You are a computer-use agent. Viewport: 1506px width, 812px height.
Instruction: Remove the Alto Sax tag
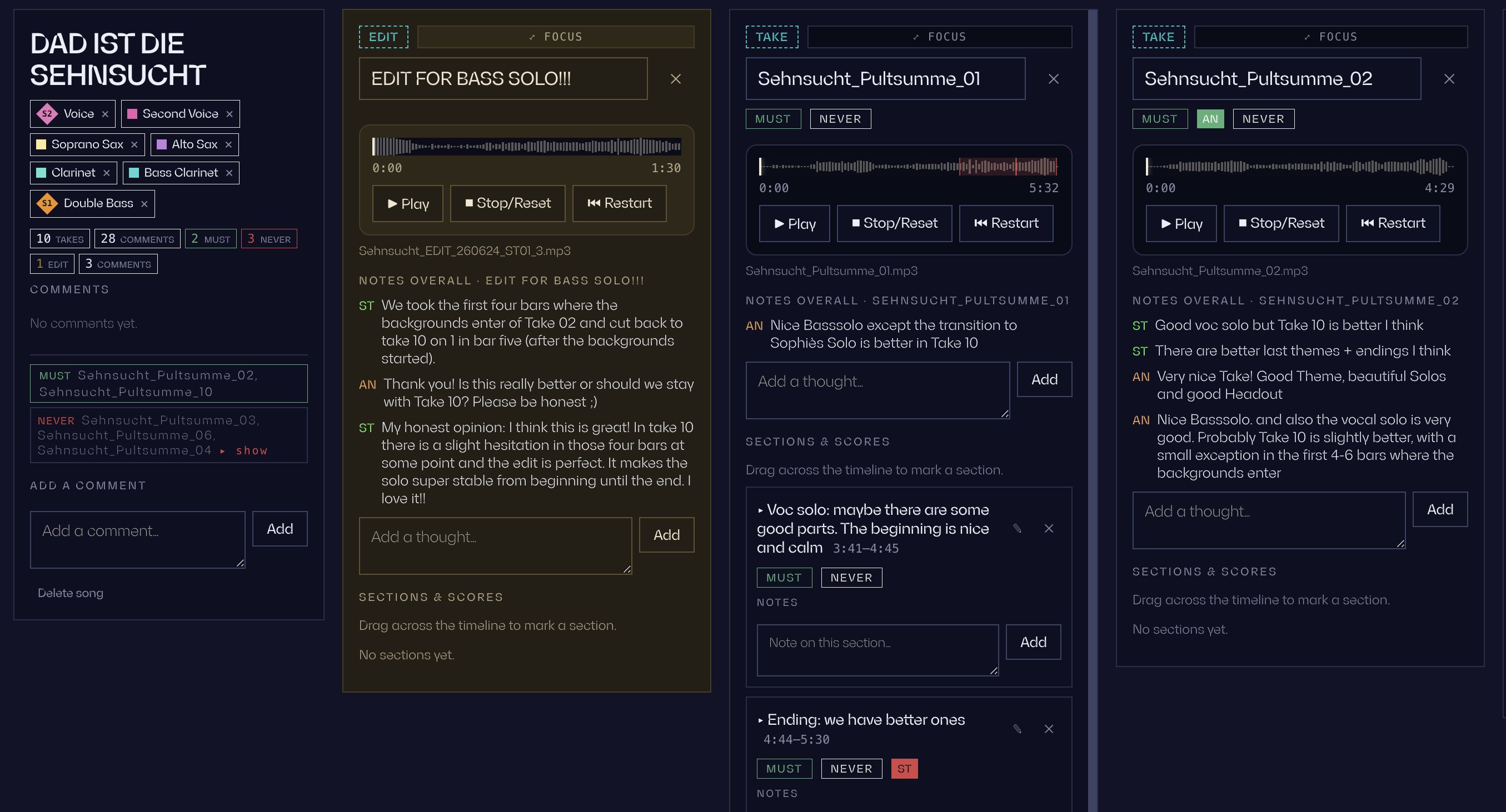(x=228, y=145)
